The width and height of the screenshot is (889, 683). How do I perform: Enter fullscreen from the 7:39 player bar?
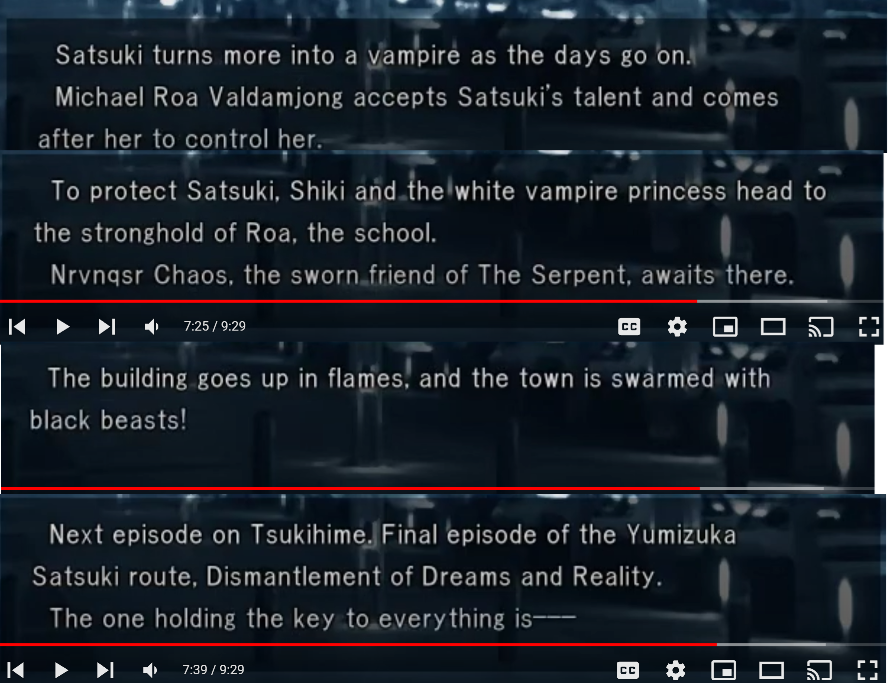[867, 670]
